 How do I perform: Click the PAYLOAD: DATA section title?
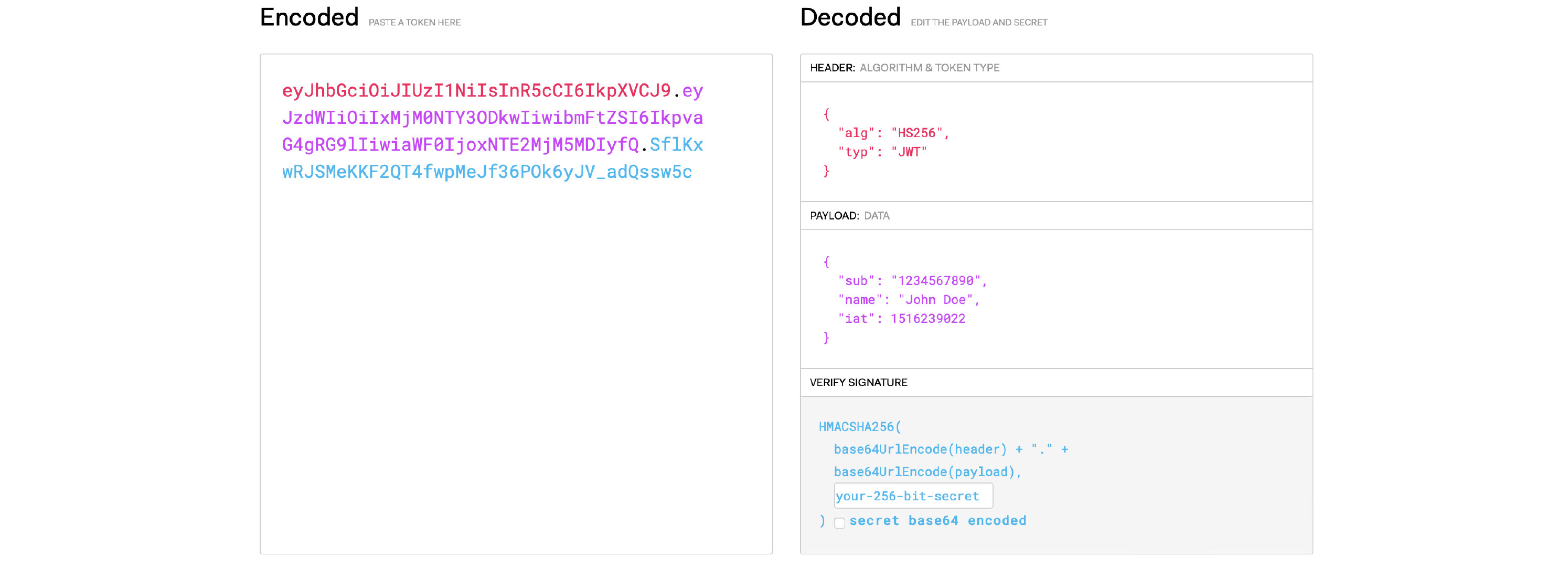[x=849, y=216]
